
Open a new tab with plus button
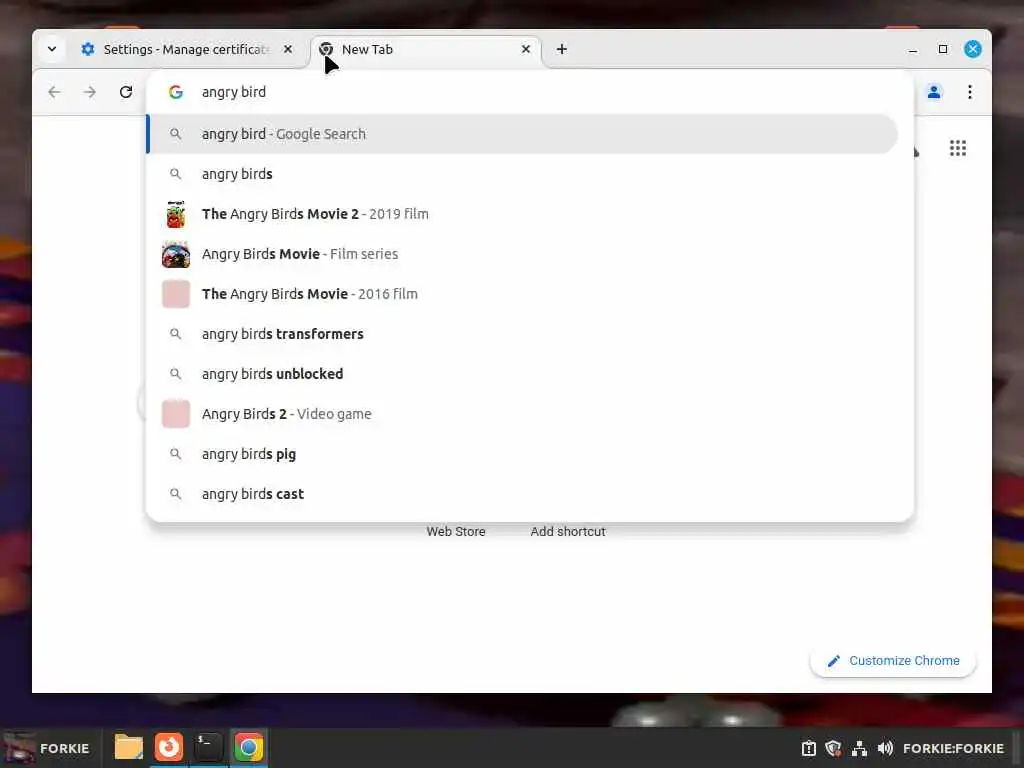562,50
